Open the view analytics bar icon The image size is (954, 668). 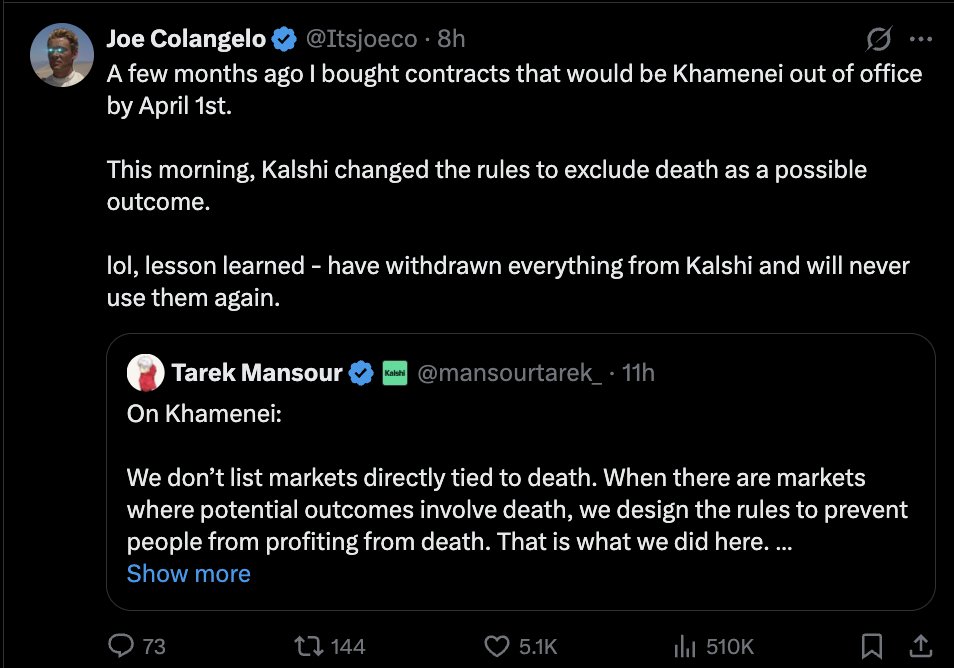(685, 646)
